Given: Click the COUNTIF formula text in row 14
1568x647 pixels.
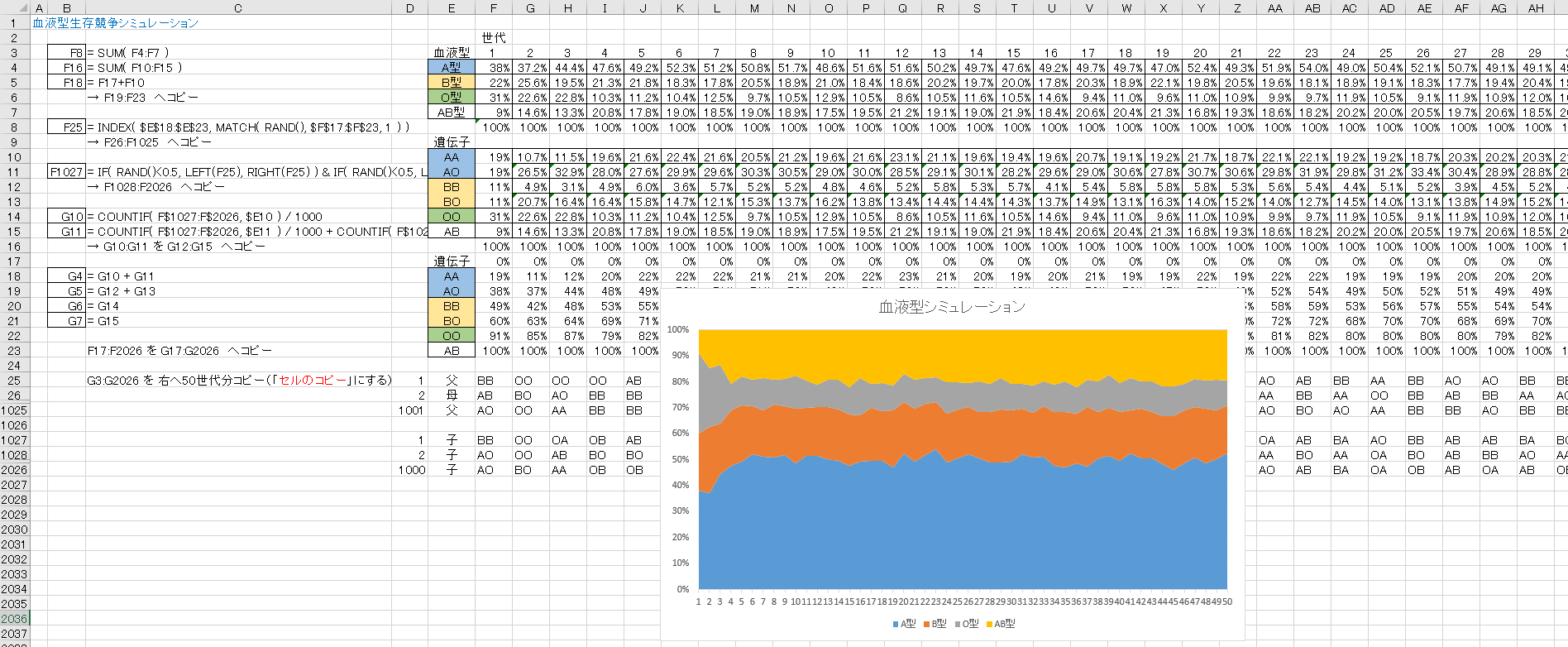Looking at the screenshot, I should (204, 217).
